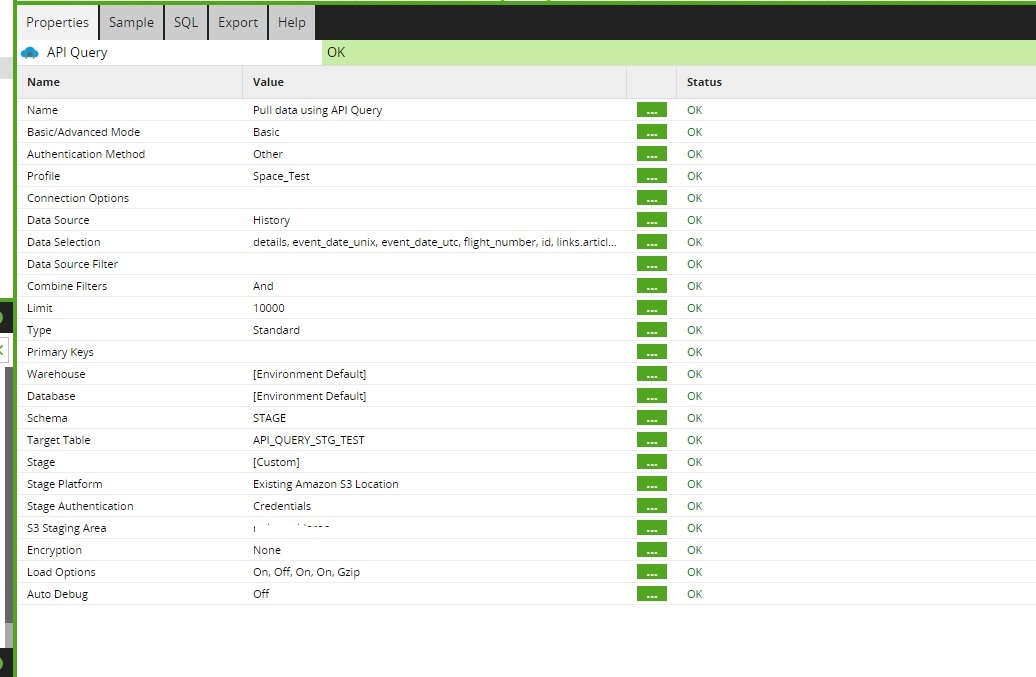The image size is (1036, 677).
Task: Open the editor for the Name property
Action: point(651,110)
